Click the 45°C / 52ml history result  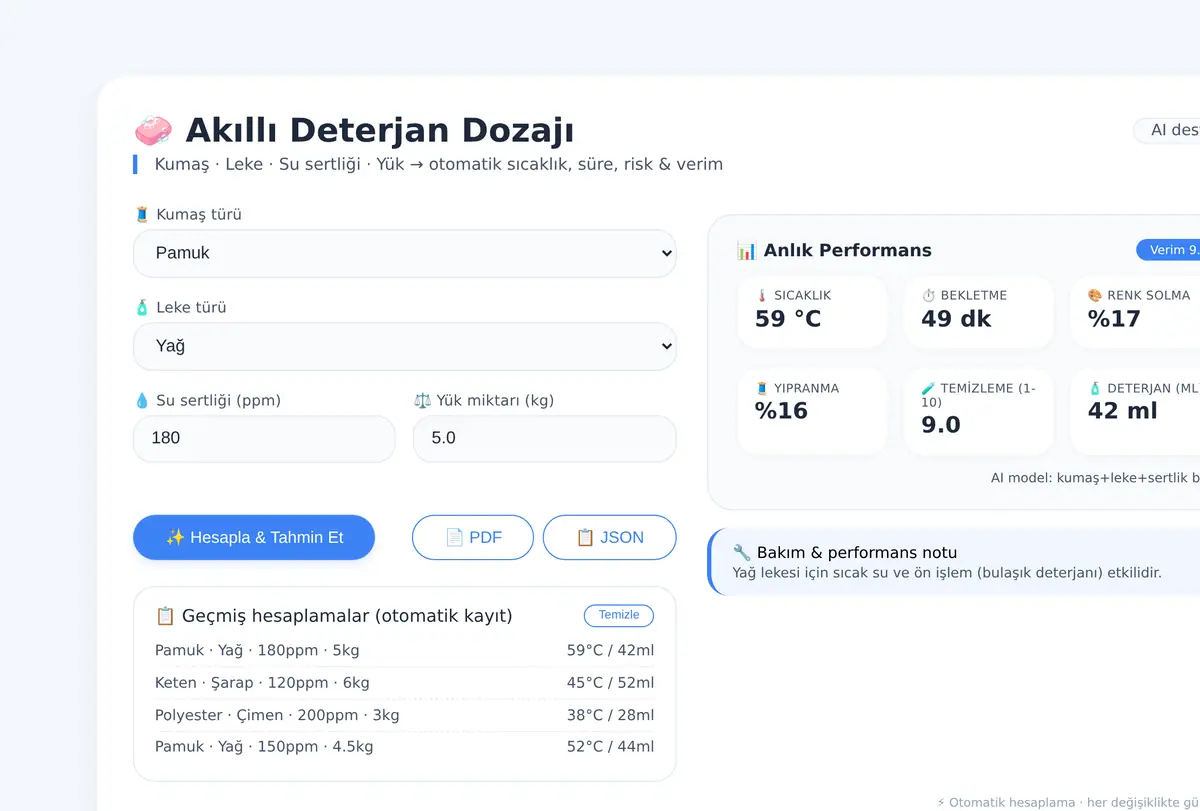(x=610, y=683)
